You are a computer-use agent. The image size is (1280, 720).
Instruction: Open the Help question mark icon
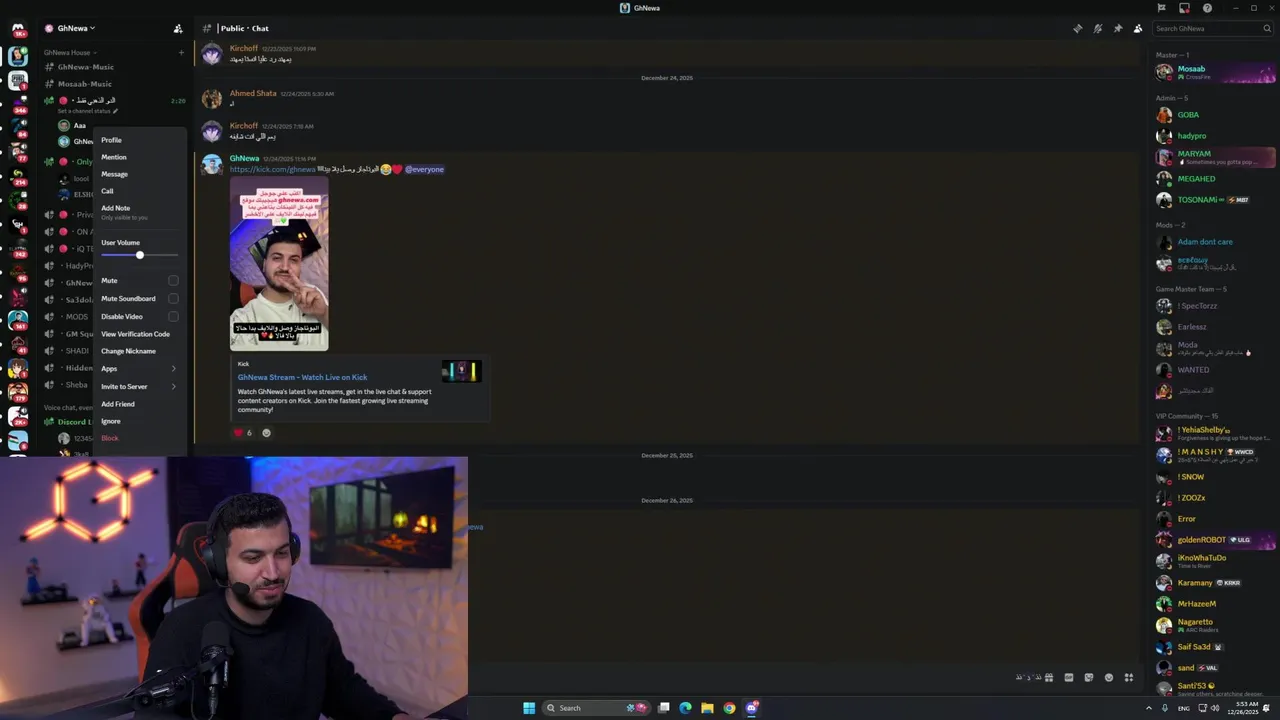pyautogui.click(x=1207, y=8)
